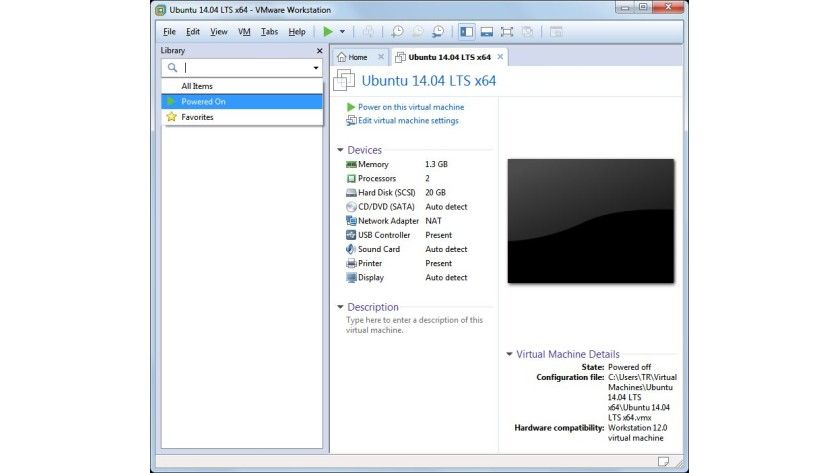Screen dimensions: 840x473
Task: Close the Ubuntu 14.04 LTS x64 tab
Action: [500, 57]
